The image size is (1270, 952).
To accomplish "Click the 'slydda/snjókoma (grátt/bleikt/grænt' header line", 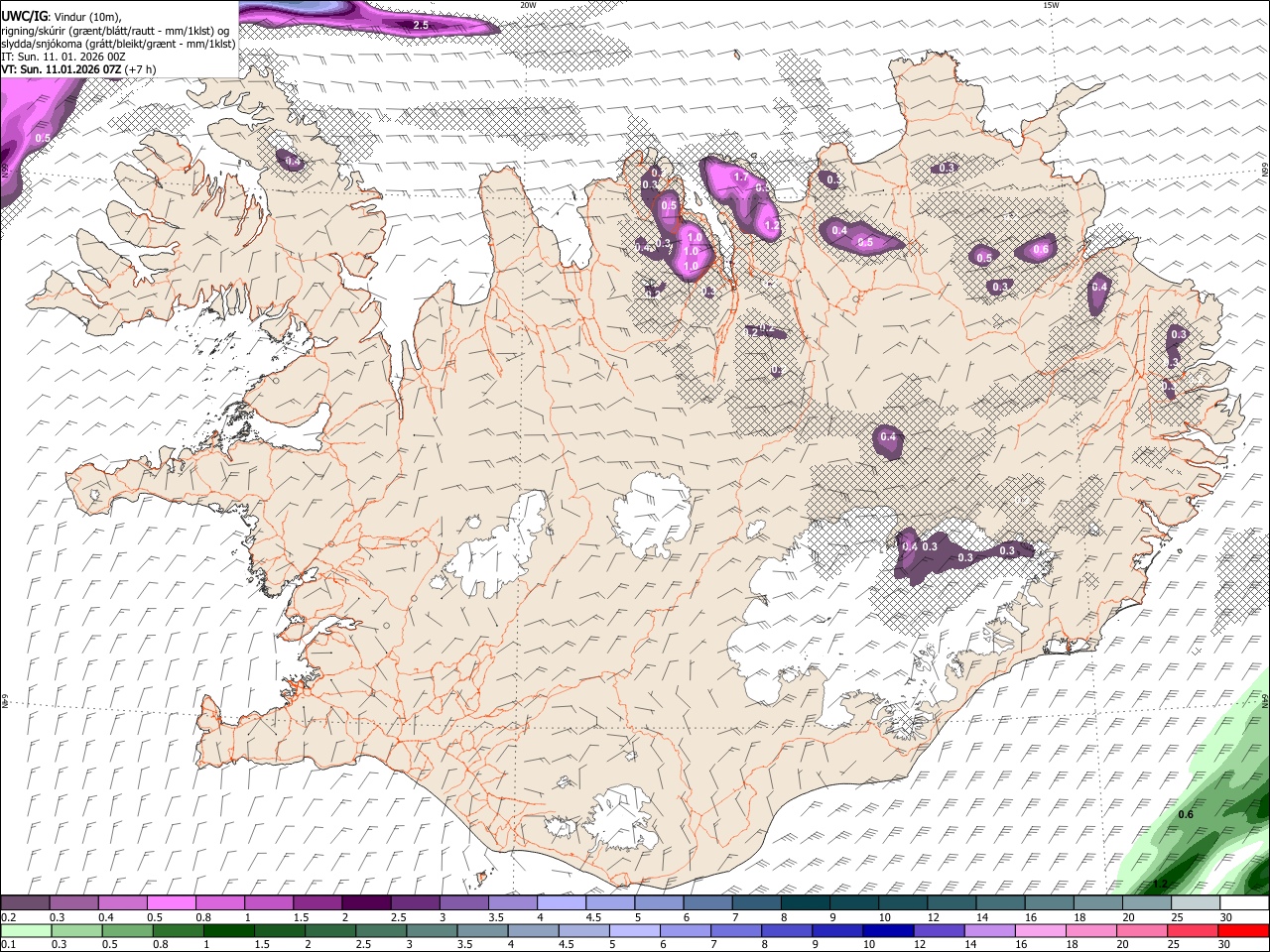I will [119, 44].
